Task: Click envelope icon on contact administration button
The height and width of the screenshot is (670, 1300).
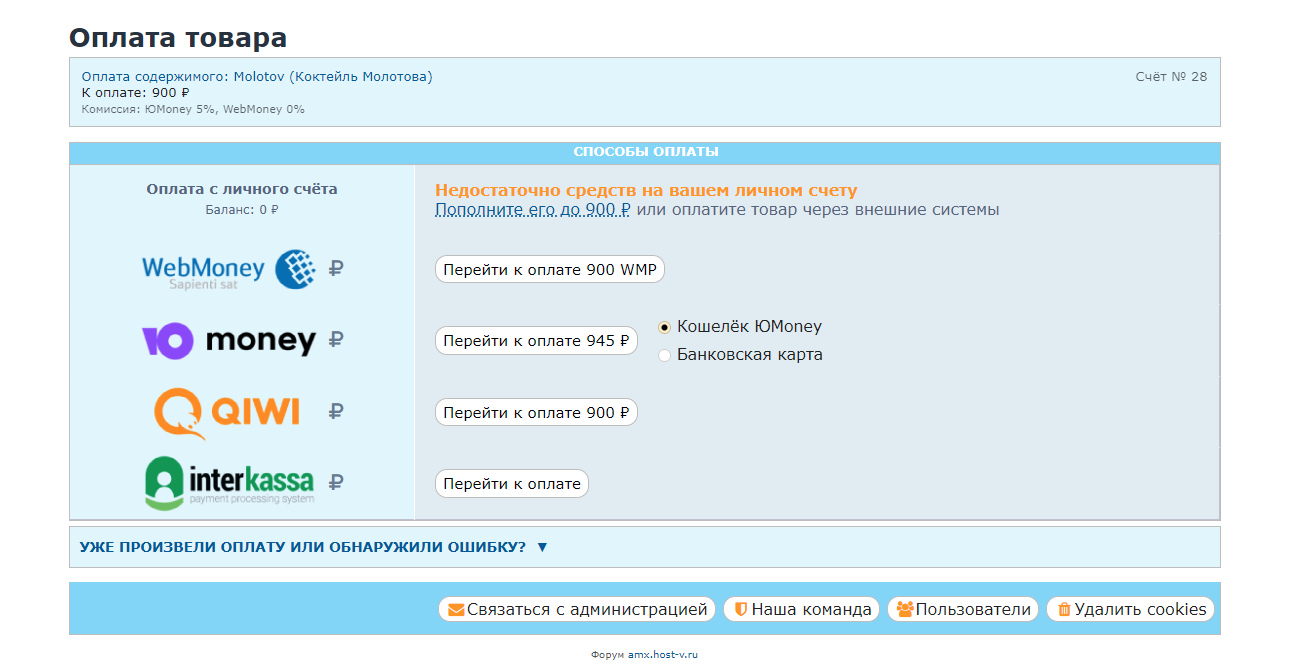Action: 455,609
